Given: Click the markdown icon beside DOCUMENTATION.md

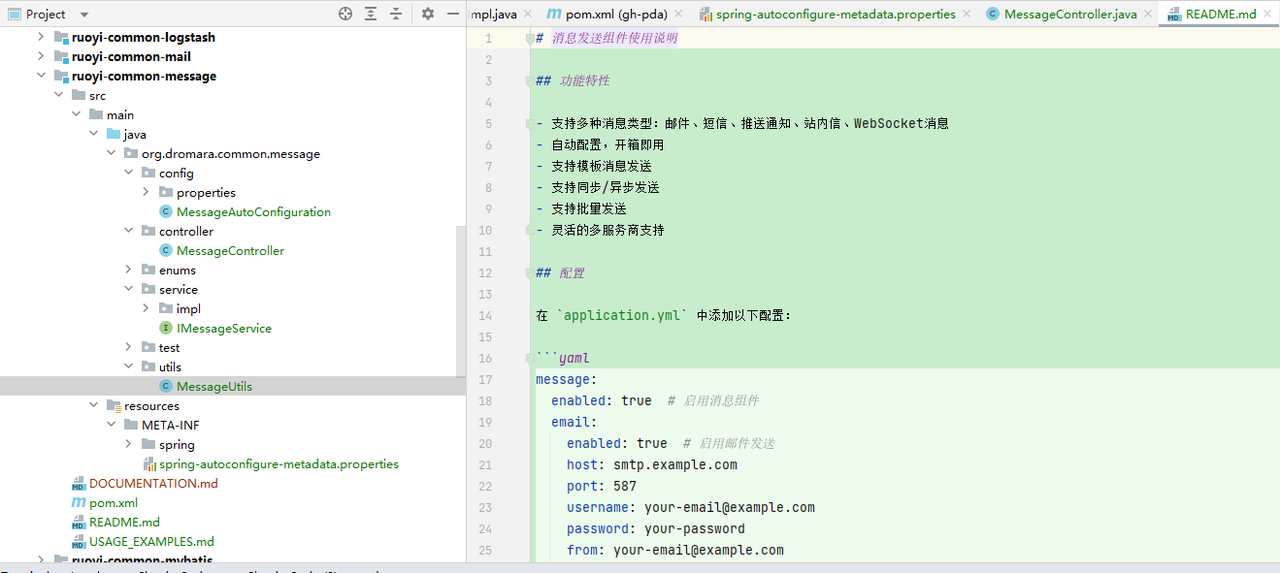Looking at the screenshot, I should (79, 484).
